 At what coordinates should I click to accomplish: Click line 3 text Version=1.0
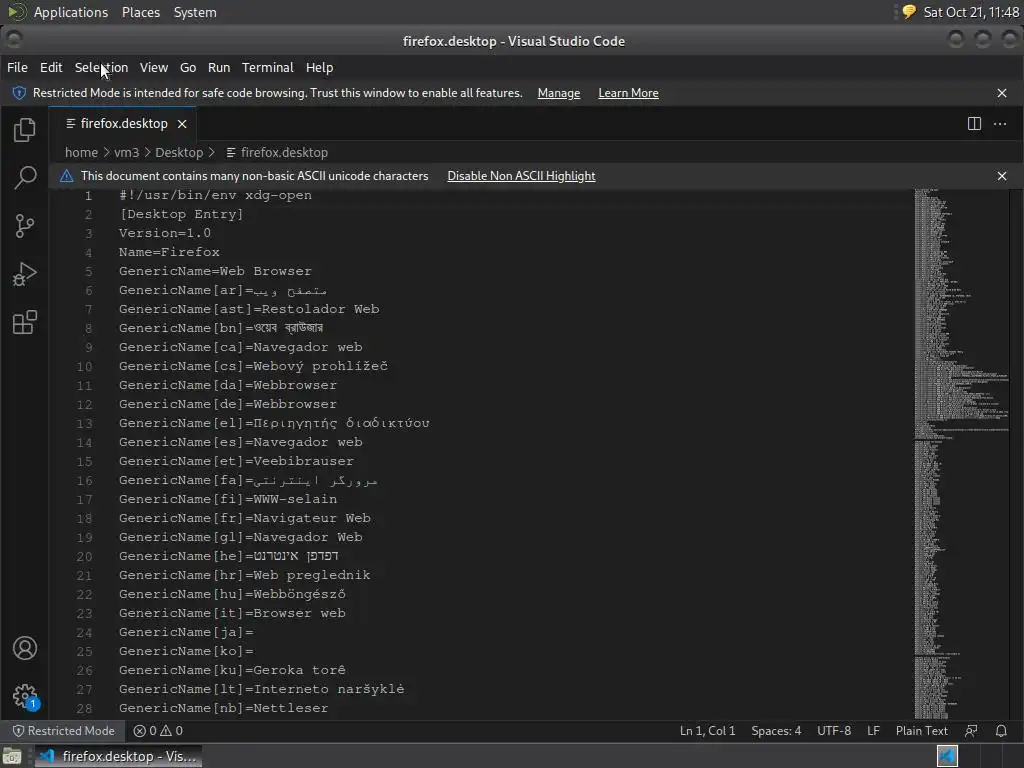tap(165, 233)
